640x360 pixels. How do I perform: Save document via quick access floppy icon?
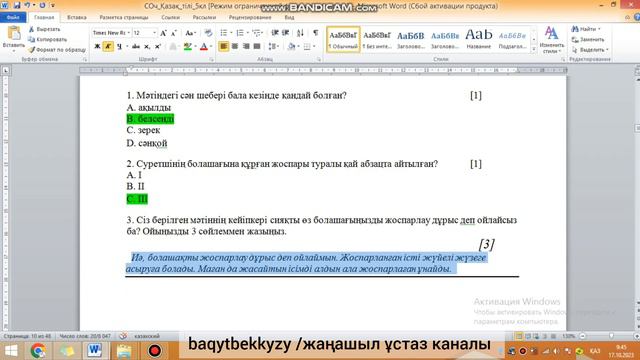17,6
